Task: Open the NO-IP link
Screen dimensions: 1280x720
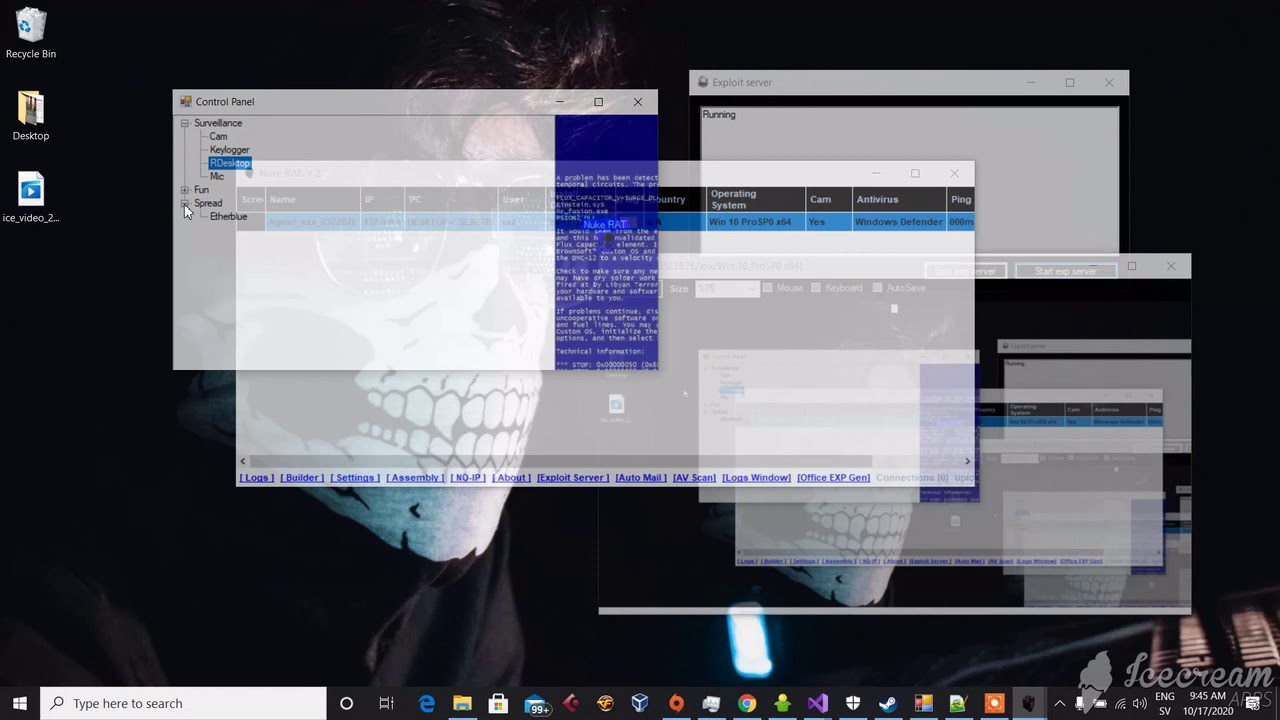Action: [468, 478]
